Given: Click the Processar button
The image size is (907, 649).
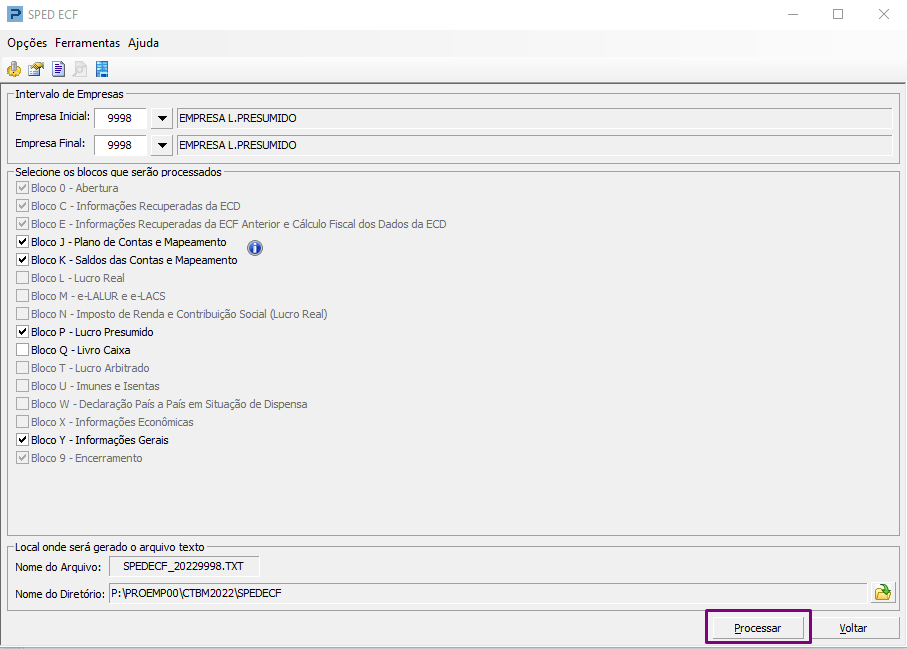Looking at the screenshot, I should (x=758, y=628).
